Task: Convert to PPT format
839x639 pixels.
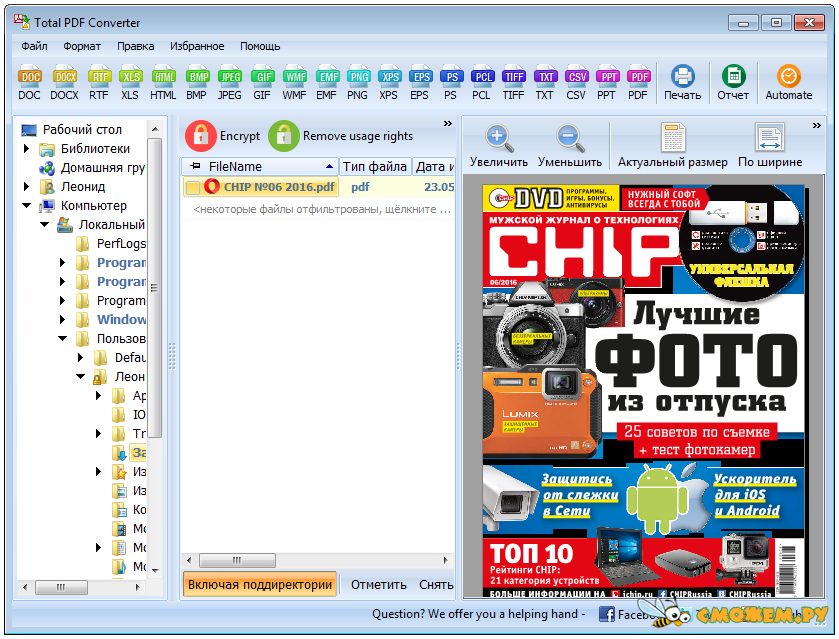Action: tap(607, 83)
